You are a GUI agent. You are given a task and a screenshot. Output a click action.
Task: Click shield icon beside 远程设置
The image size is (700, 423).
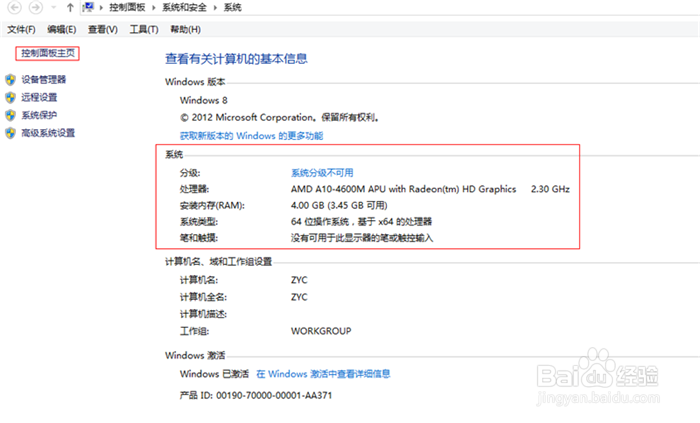[10, 98]
